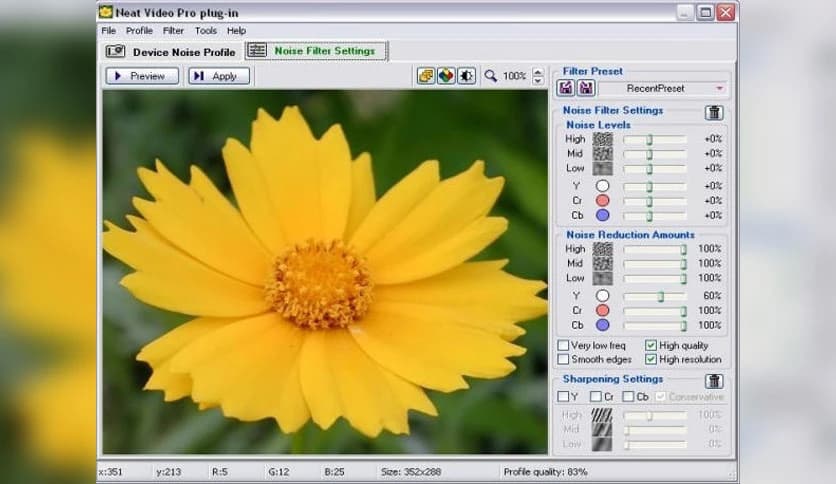
Task: Adjust the Noise Reduction Low slider
Action: [655, 279]
